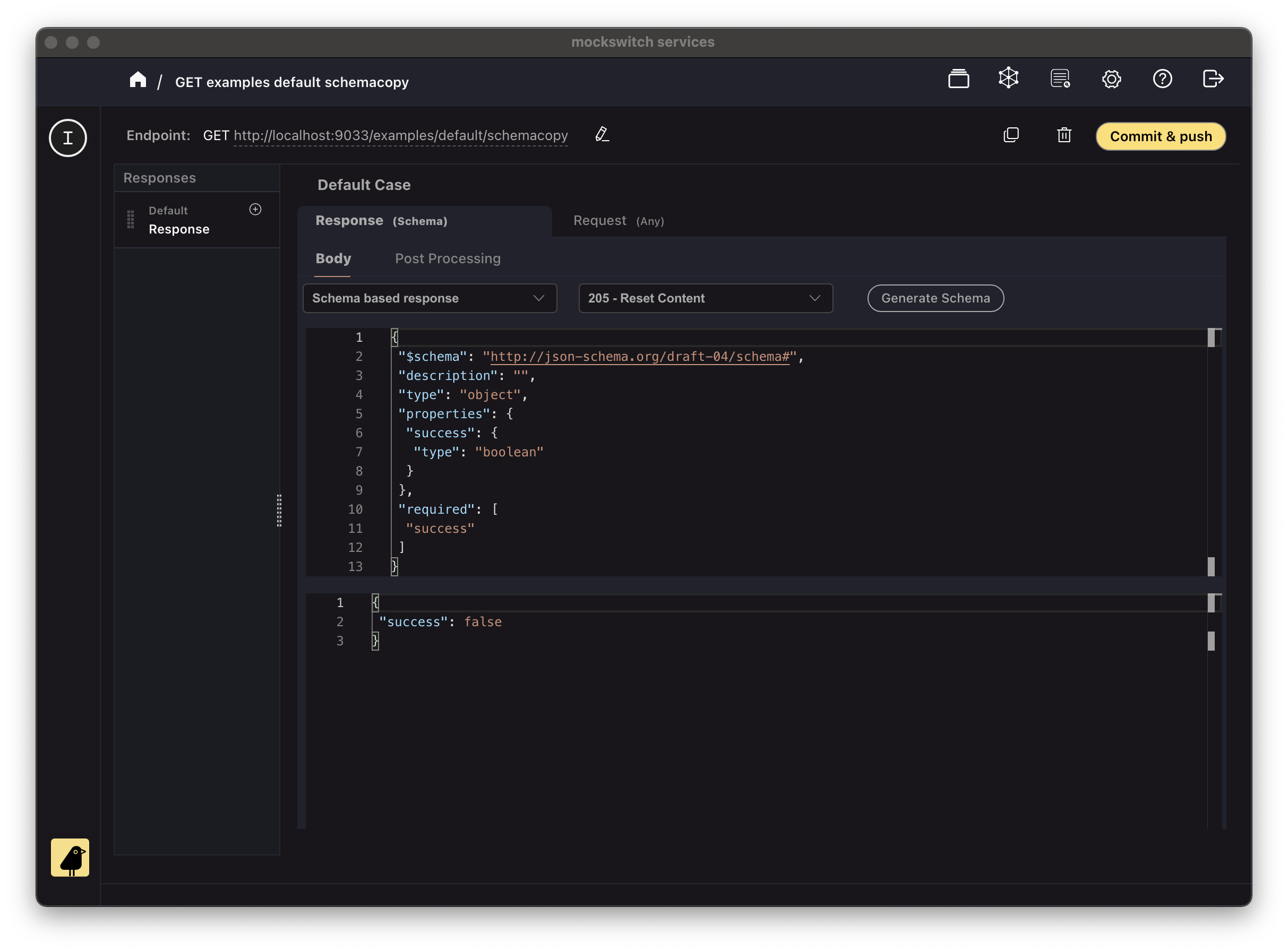Open settings gear icon

coord(1111,79)
